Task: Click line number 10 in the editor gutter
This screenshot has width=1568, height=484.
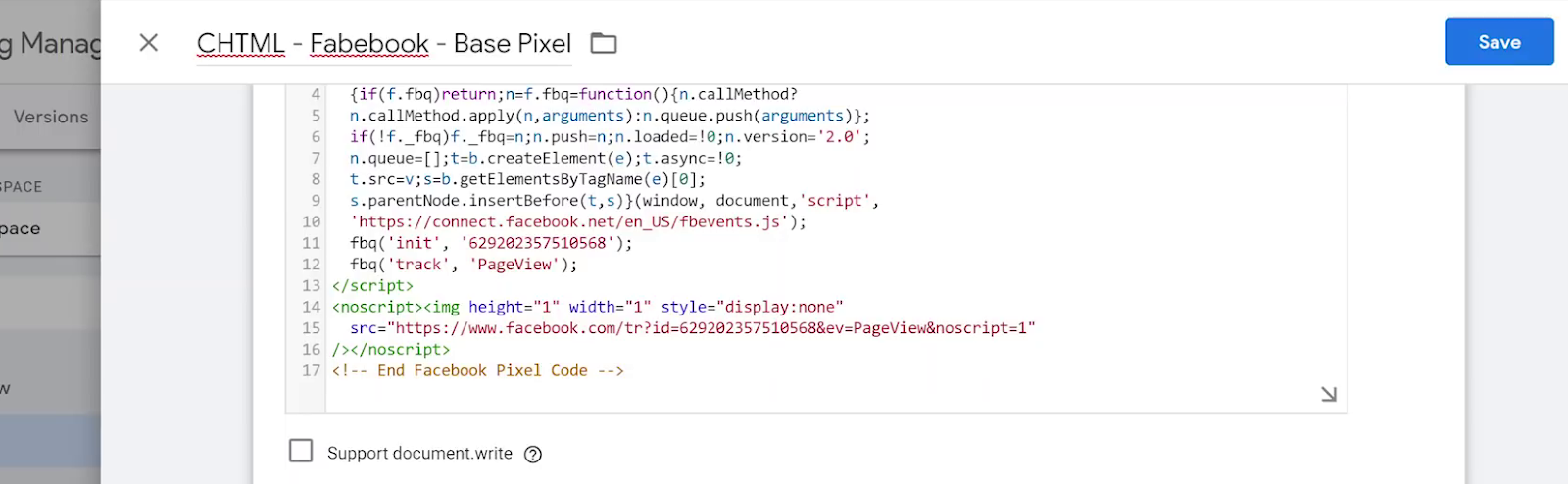Action: click(x=311, y=222)
